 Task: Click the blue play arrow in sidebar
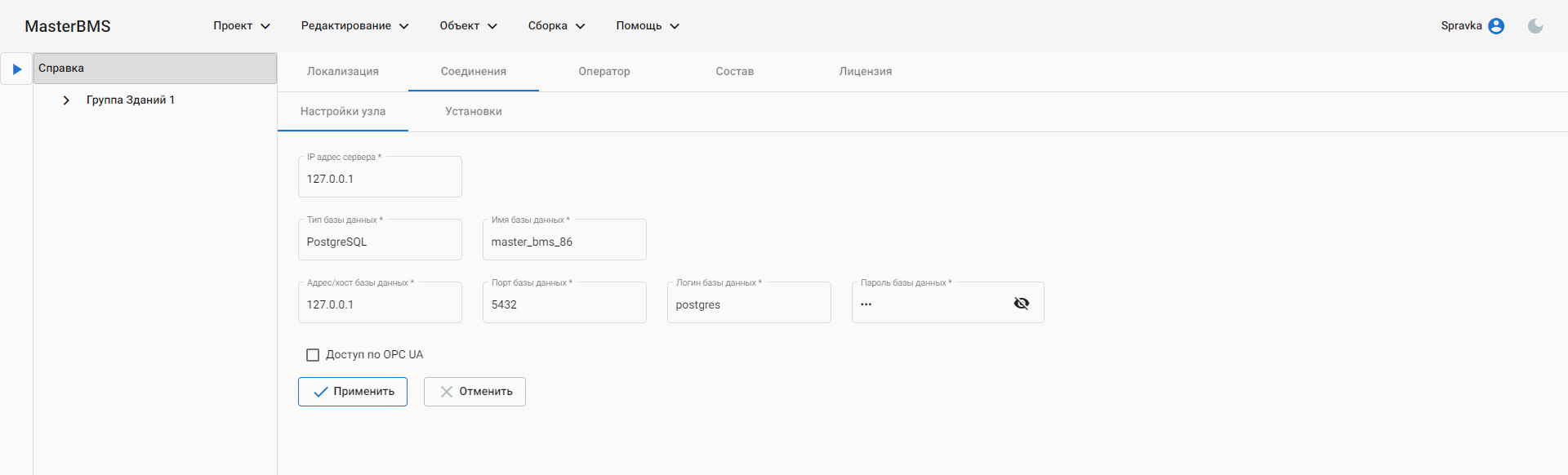pos(16,69)
